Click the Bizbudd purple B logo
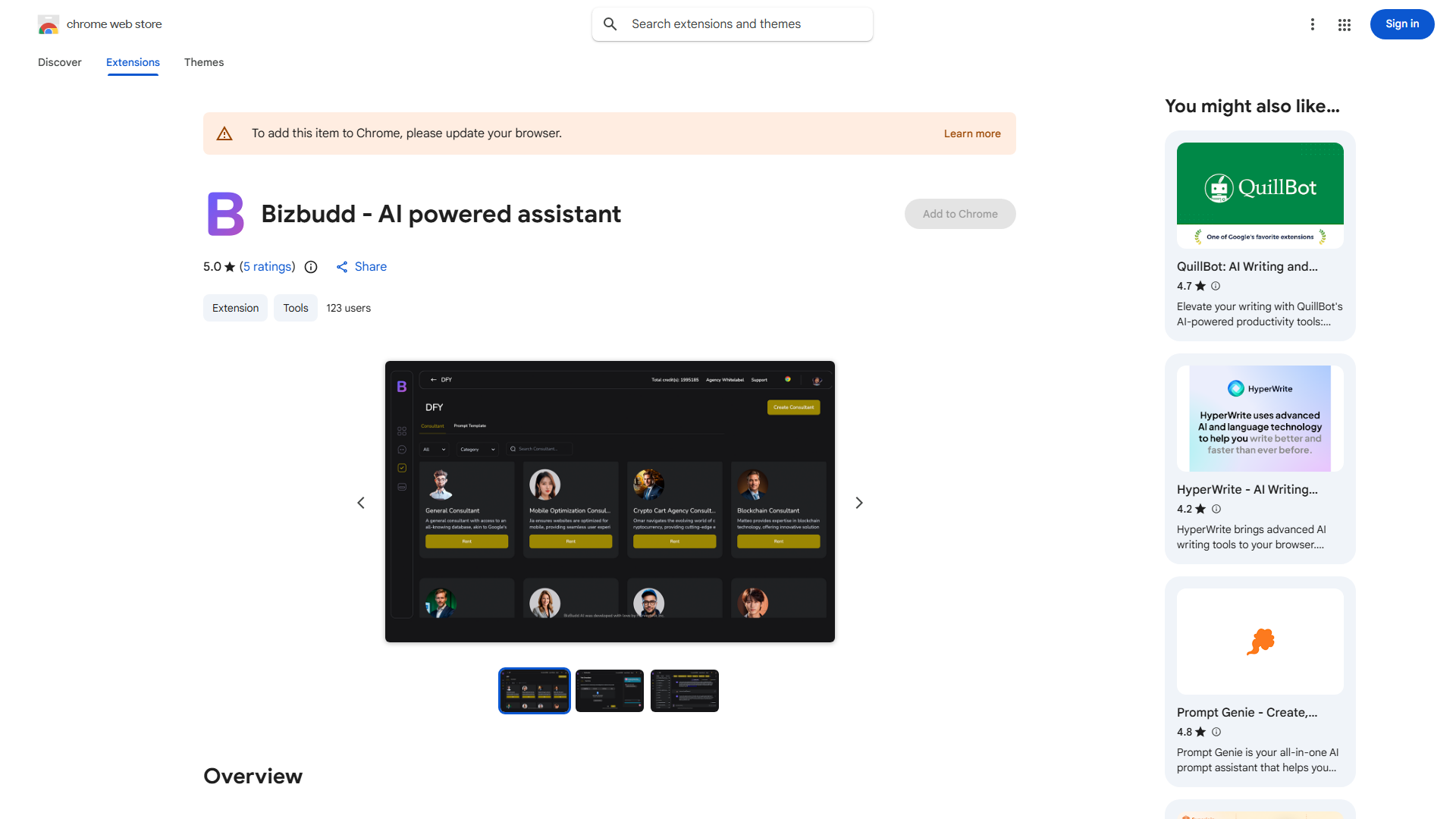Image resolution: width=1456 pixels, height=819 pixels. (225, 214)
